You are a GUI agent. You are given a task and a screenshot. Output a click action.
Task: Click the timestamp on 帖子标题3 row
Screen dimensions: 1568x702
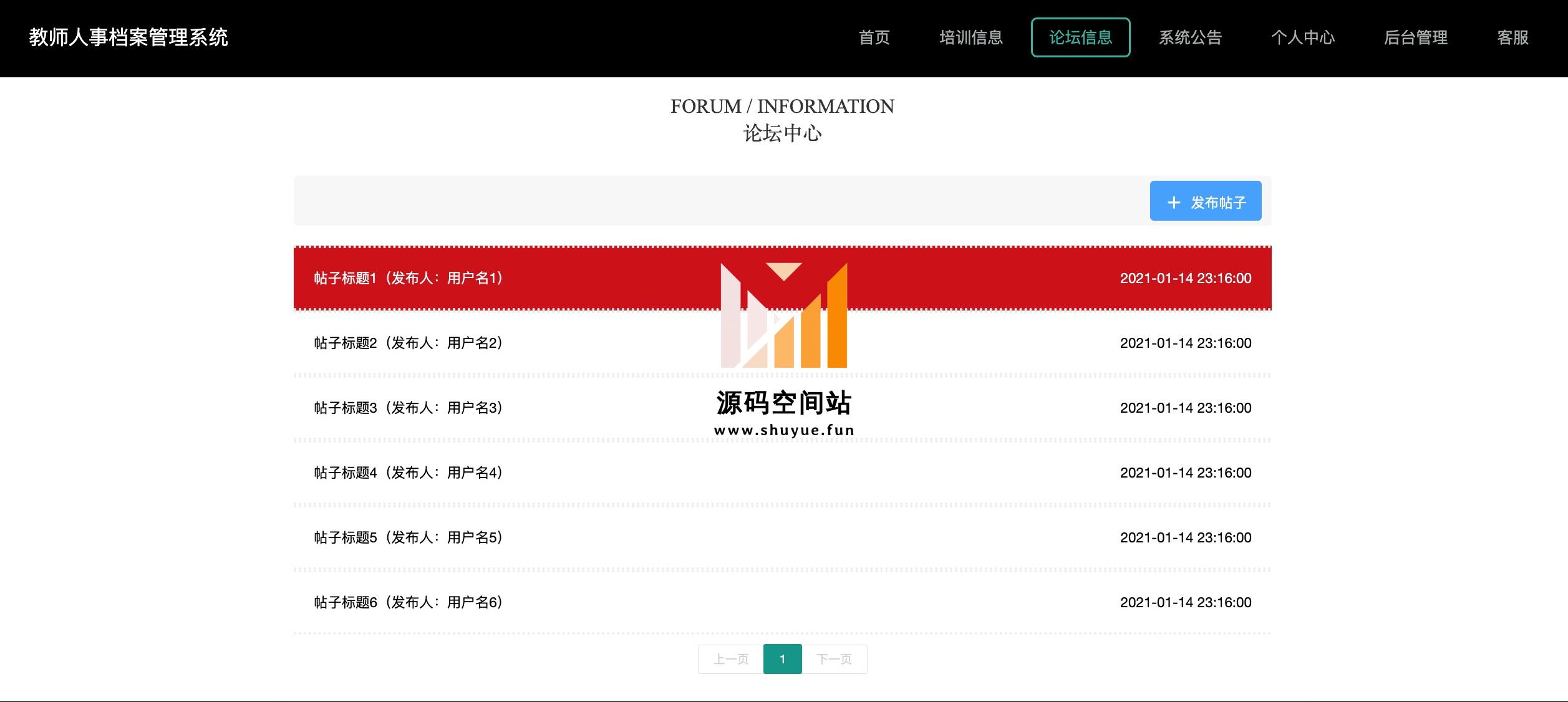pos(1186,408)
